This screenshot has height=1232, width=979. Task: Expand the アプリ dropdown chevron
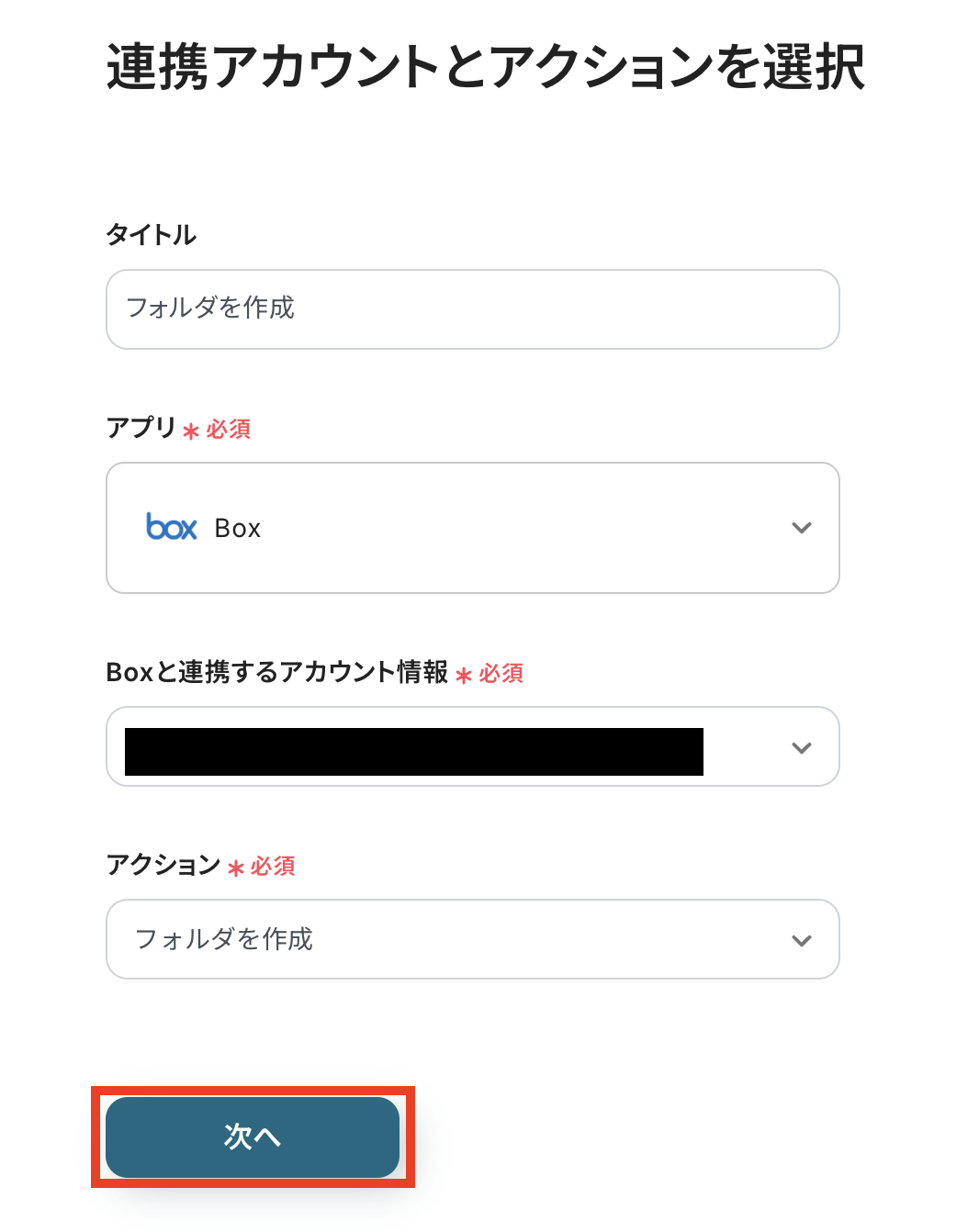(x=801, y=528)
